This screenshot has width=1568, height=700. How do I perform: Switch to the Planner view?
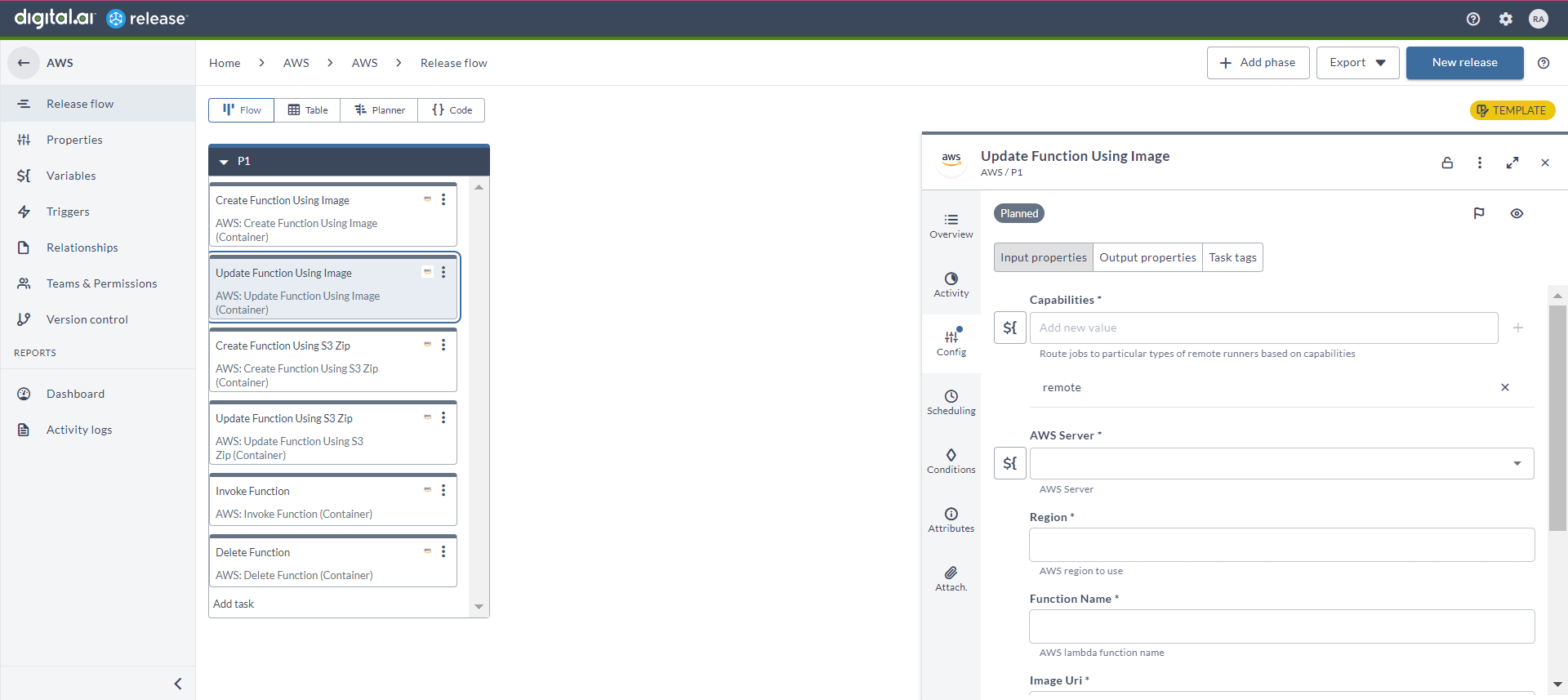(380, 110)
